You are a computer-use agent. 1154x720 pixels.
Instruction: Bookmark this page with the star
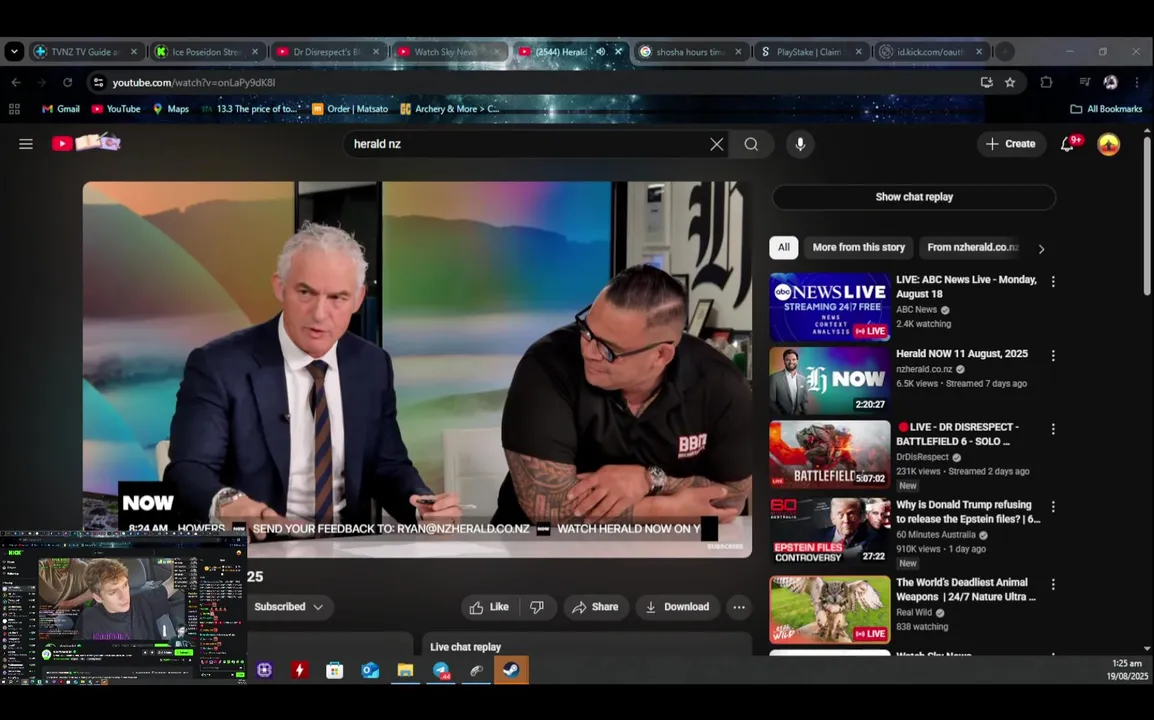click(1010, 82)
